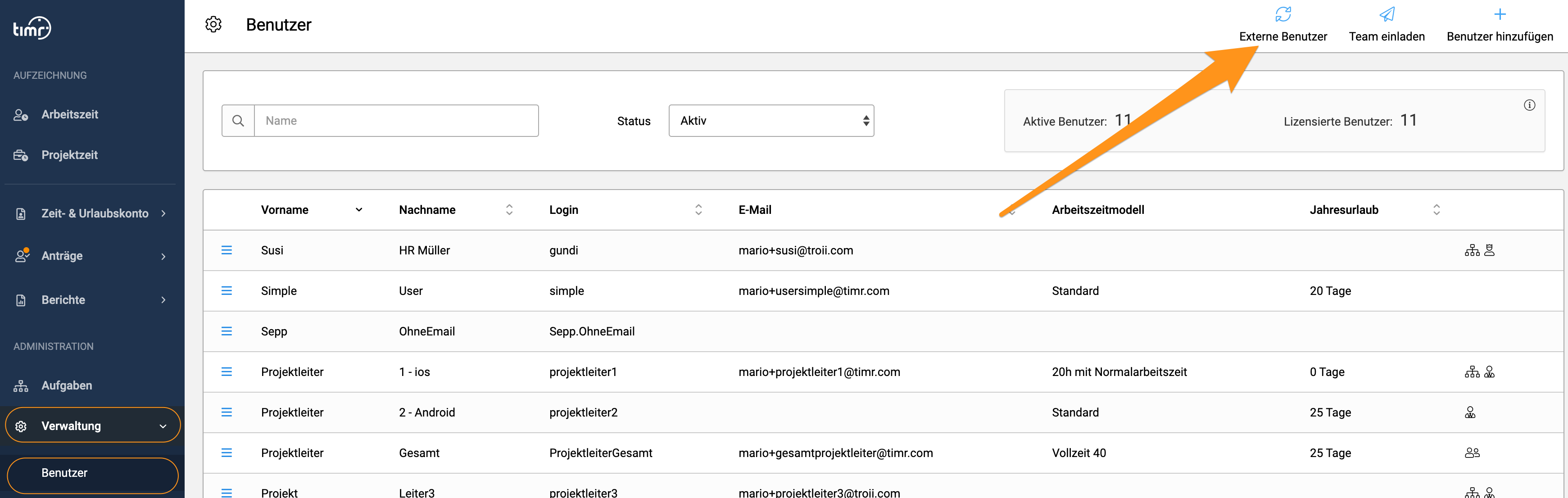1568x498 pixels.
Task: Click mario+usersimple@timr.com email
Action: tap(814, 291)
